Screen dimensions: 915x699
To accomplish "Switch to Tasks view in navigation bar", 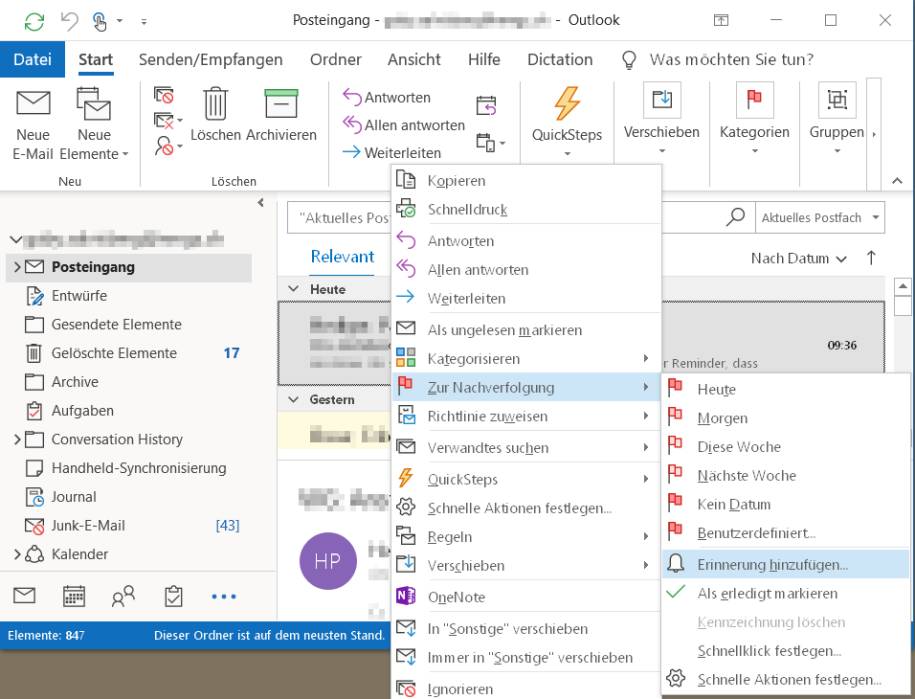I will pyautogui.click(x=173, y=596).
